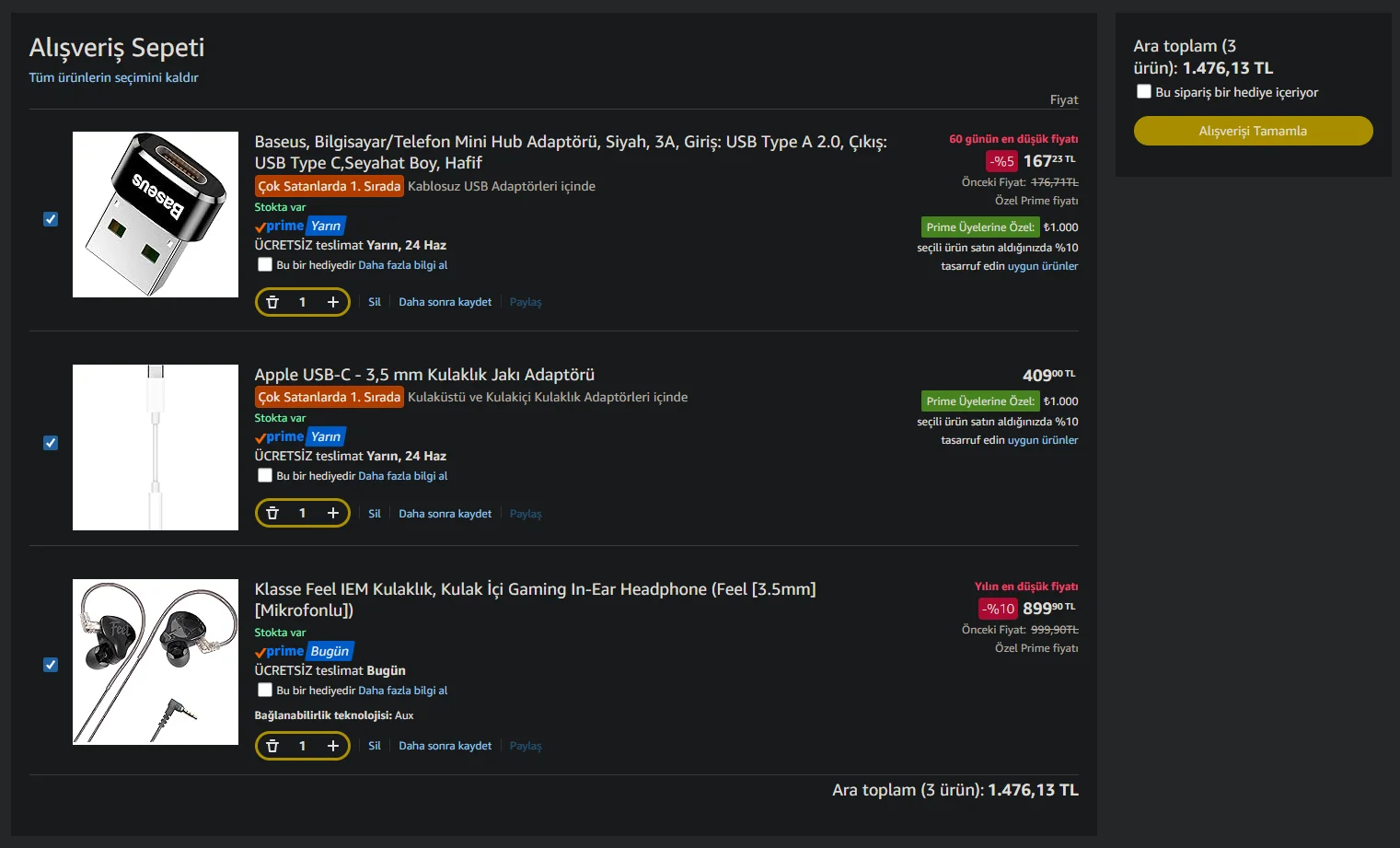Viewport: 1400px width, 848px height.
Task: Increase quantity of Baseus adapter with plus
Action: point(333,302)
